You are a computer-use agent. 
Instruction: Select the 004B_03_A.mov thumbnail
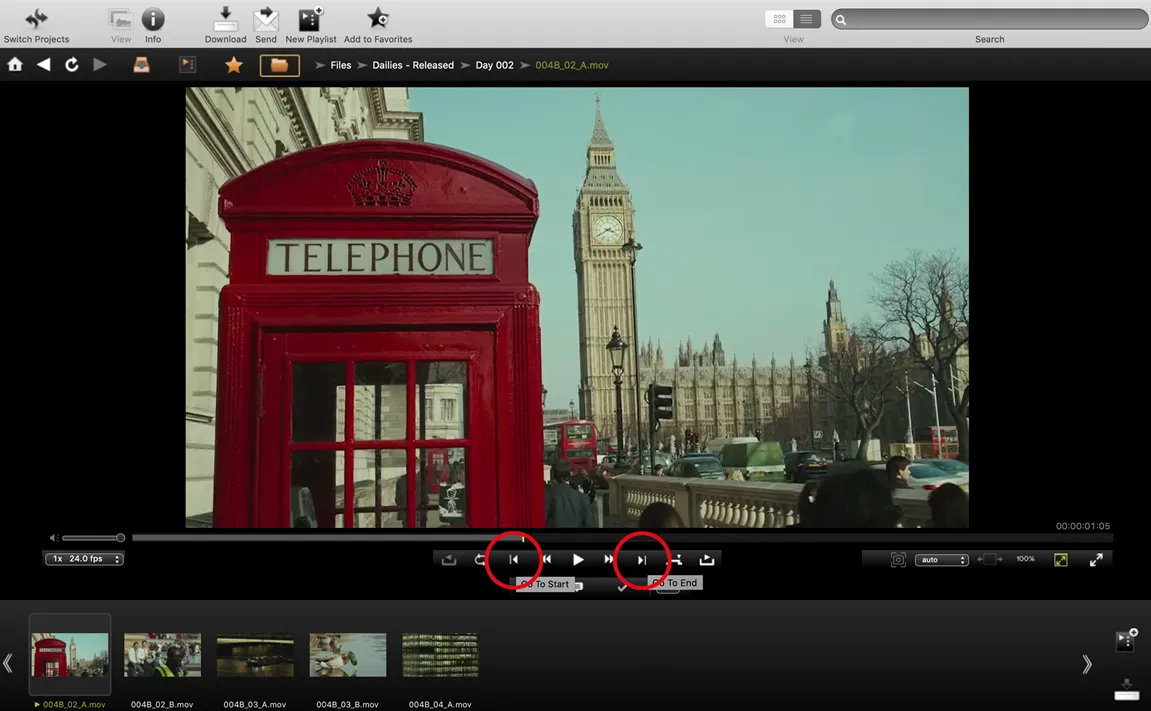255,654
